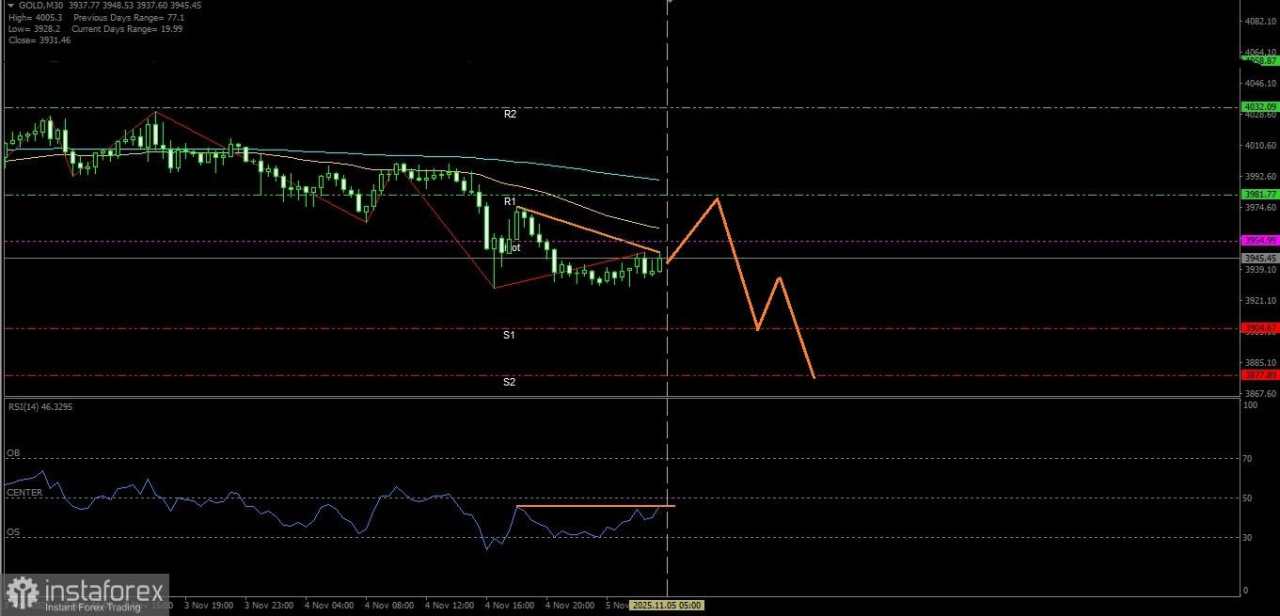Screen dimensions: 1280x616
Task: Click the instaforex gear logo icon
Action: (22, 591)
